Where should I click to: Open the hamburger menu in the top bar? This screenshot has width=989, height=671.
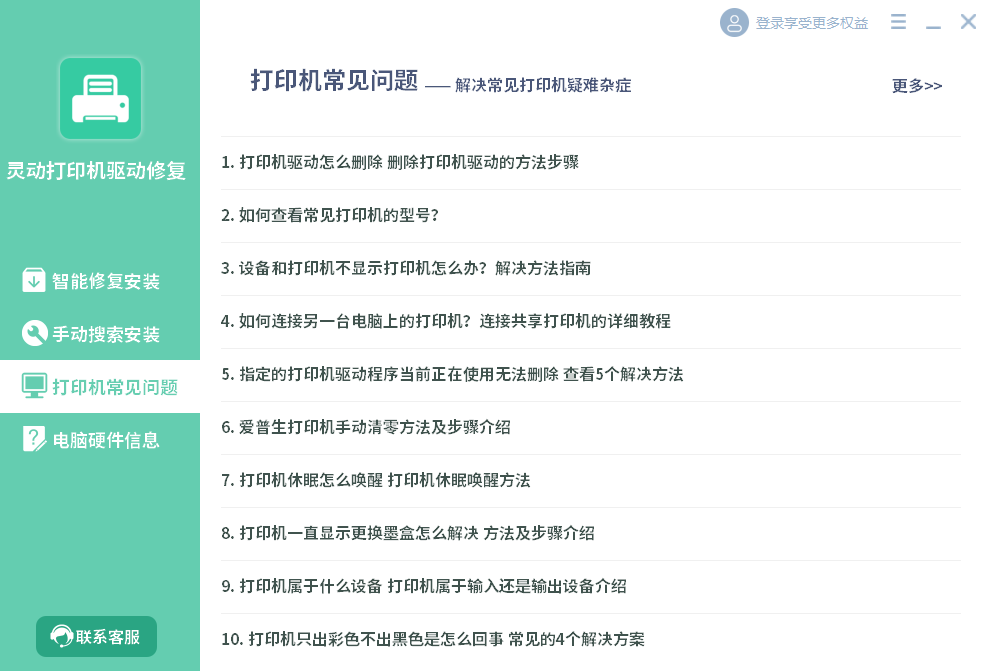coord(898,21)
